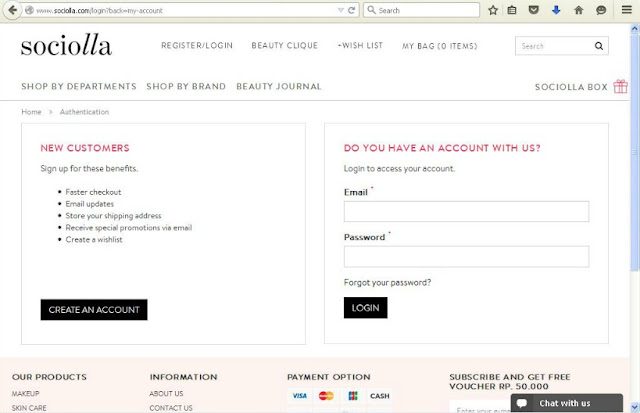This screenshot has width=640, height=413.
Task: Open the browser hamburger menu
Action: 627,9
